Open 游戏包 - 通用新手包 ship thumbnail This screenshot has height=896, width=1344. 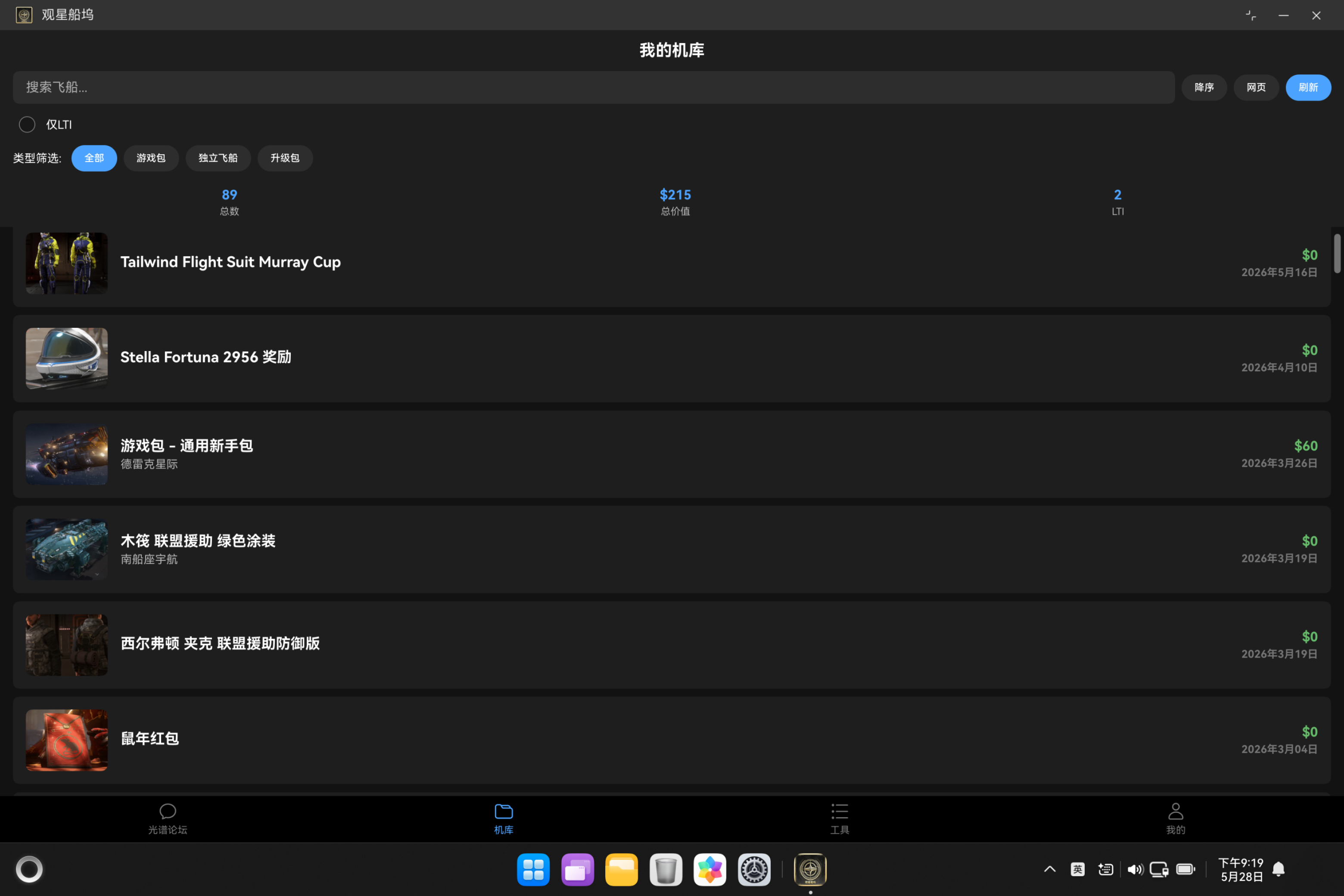point(66,454)
